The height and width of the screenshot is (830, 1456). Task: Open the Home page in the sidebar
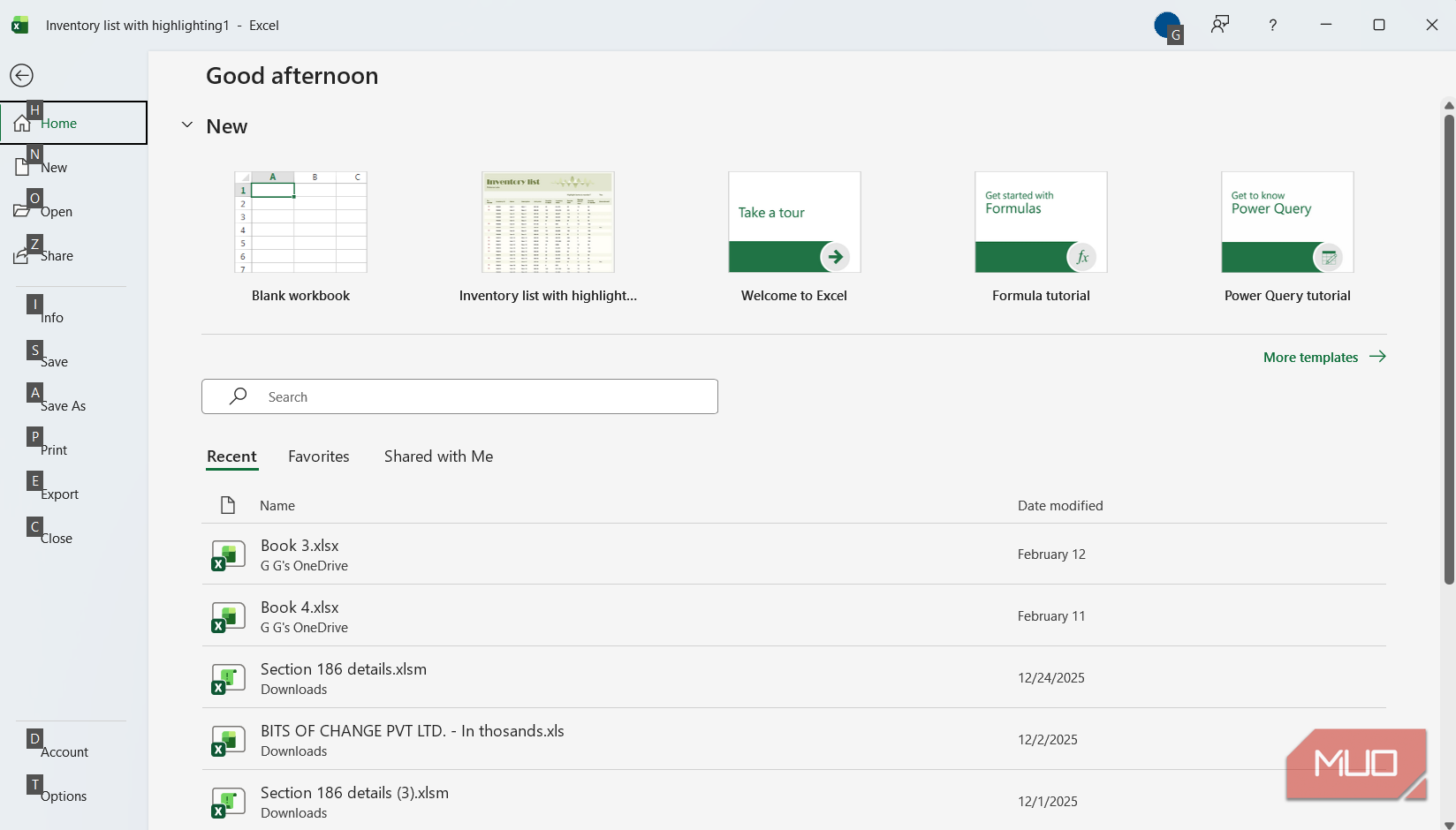pyautogui.click(x=74, y=123)
